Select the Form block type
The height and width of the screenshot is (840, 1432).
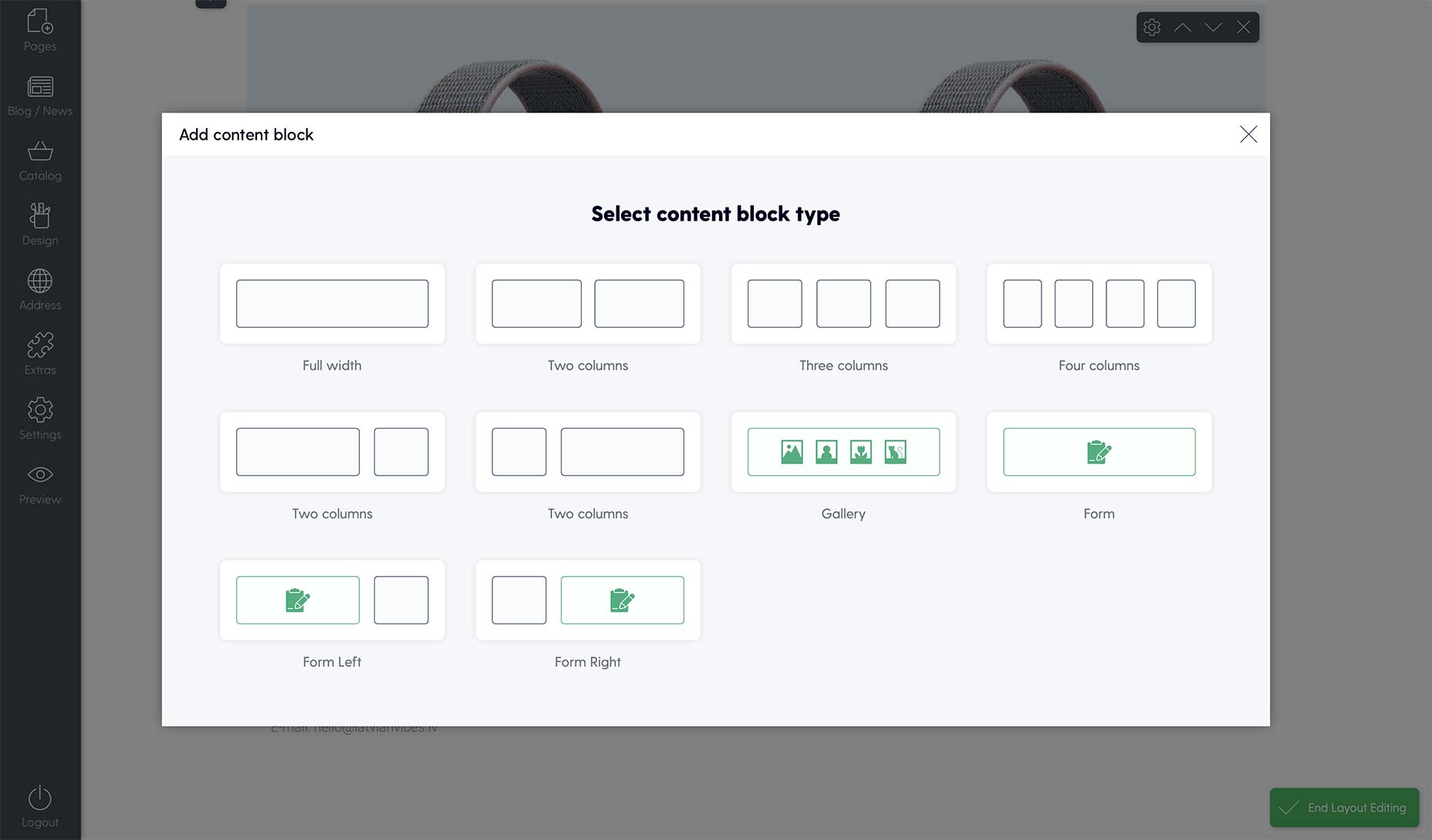[x=1099, y=452]
